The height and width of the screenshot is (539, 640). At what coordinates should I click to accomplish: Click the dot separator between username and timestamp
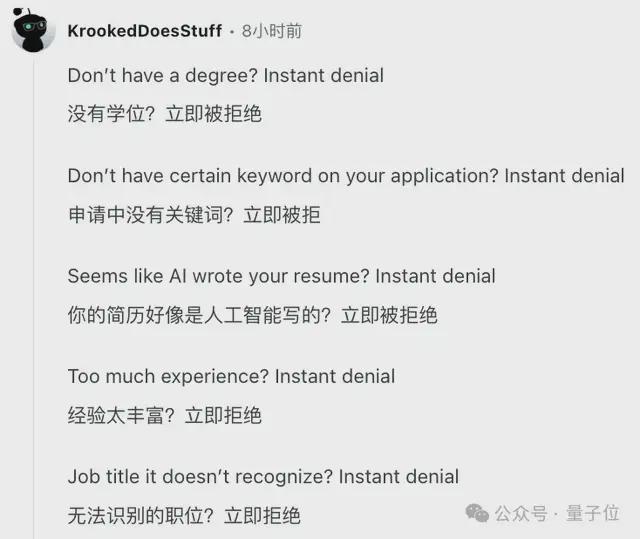point(232,32)
